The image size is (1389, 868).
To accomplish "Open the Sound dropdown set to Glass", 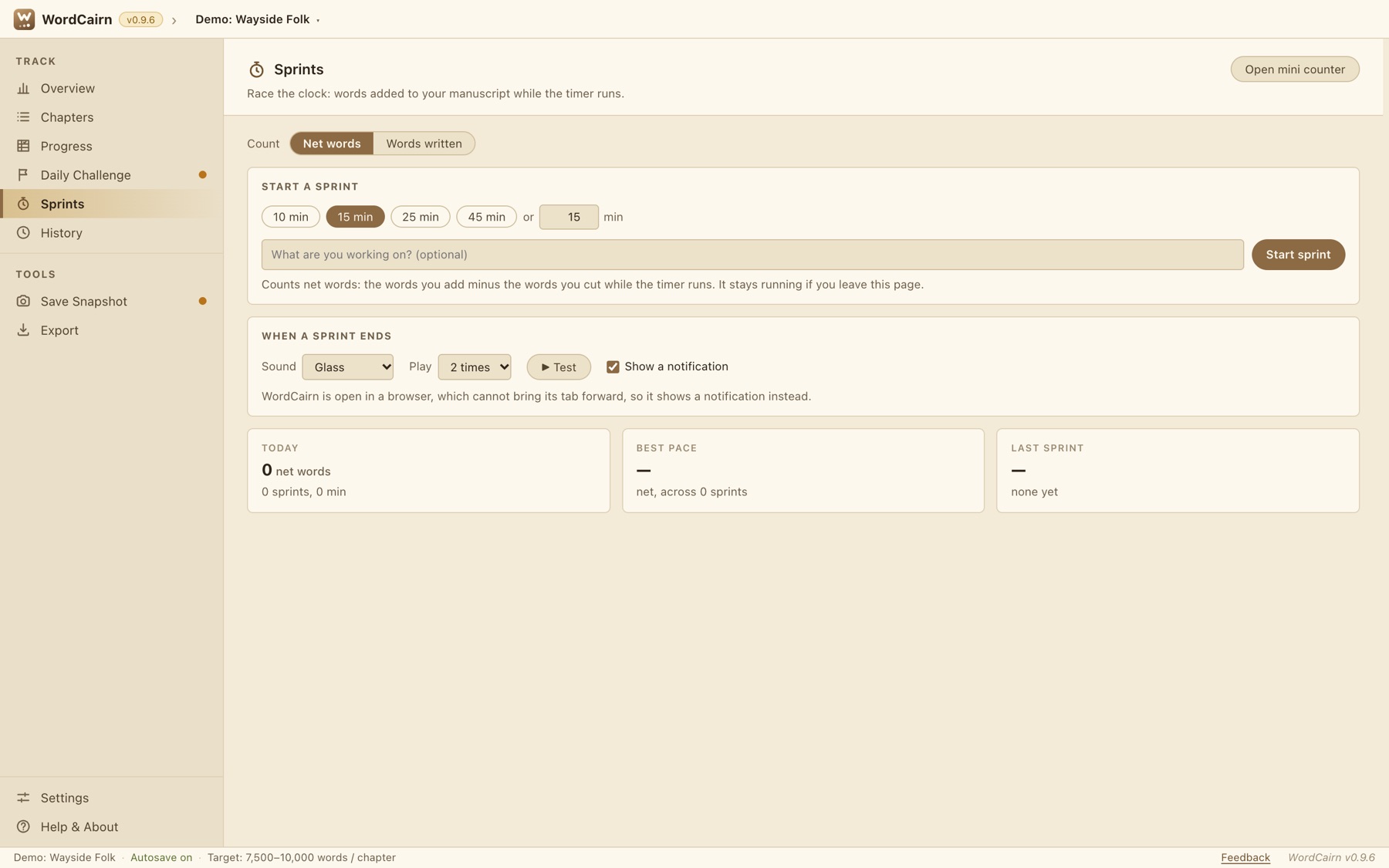I will (x=348, y=367).
